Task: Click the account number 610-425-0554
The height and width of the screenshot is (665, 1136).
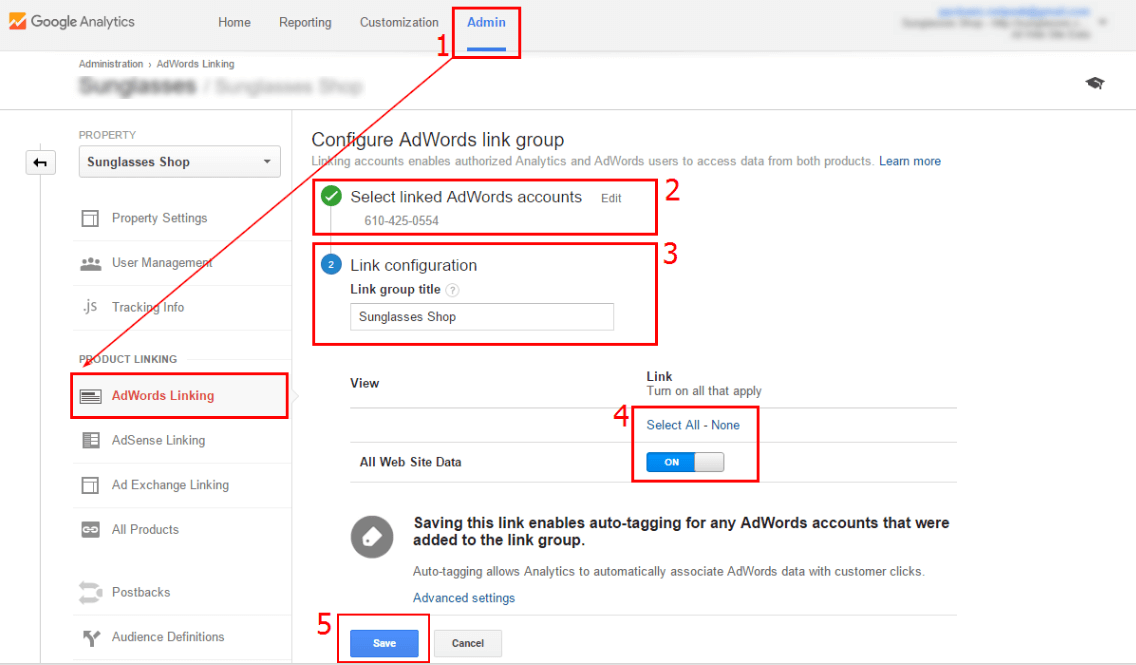Action: pos(401,221)
